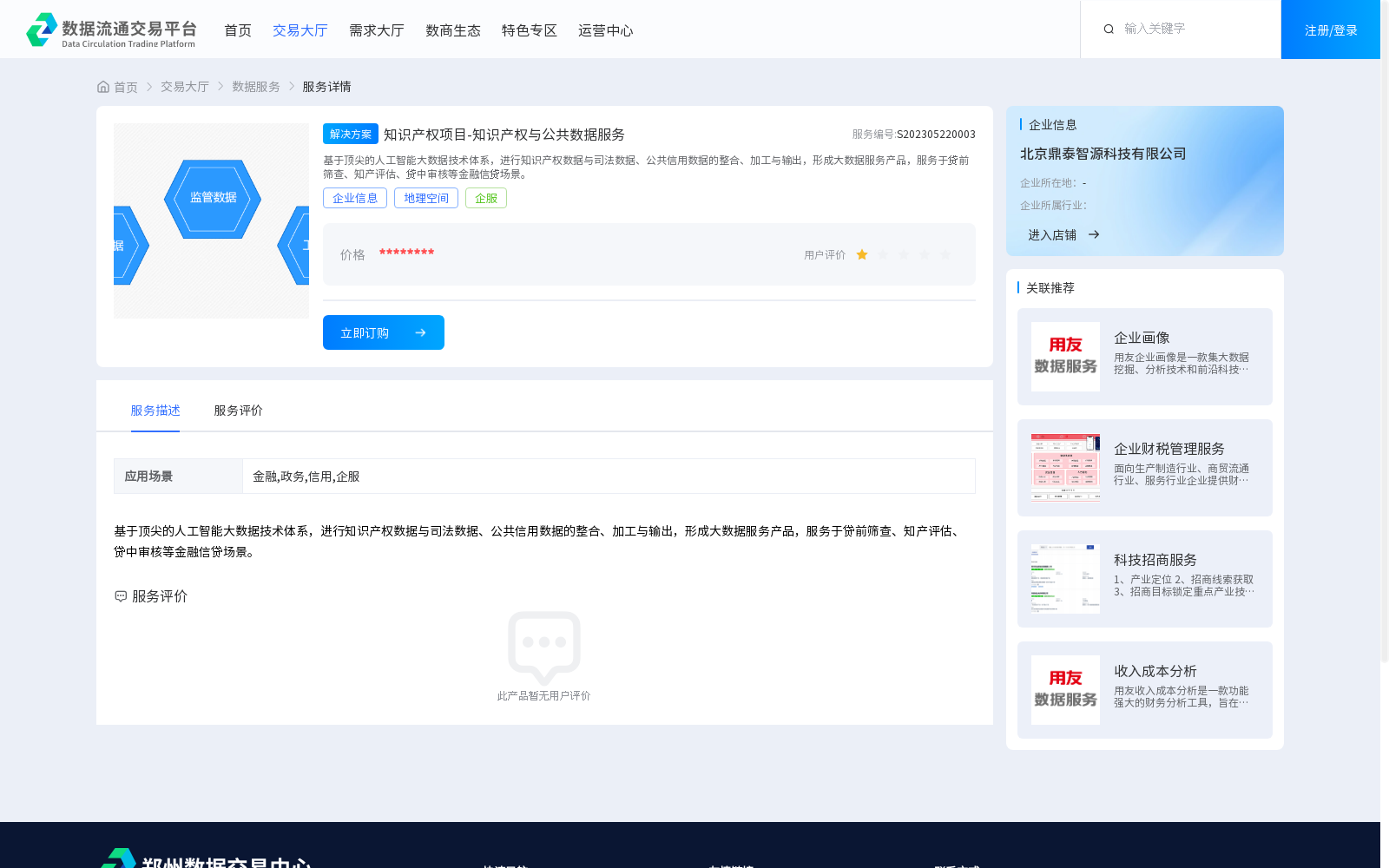Image resolution: width=1389 pixels, height=868 pixels.
Task: Click the 知识产权项目 service title
Action: (504, 135)
